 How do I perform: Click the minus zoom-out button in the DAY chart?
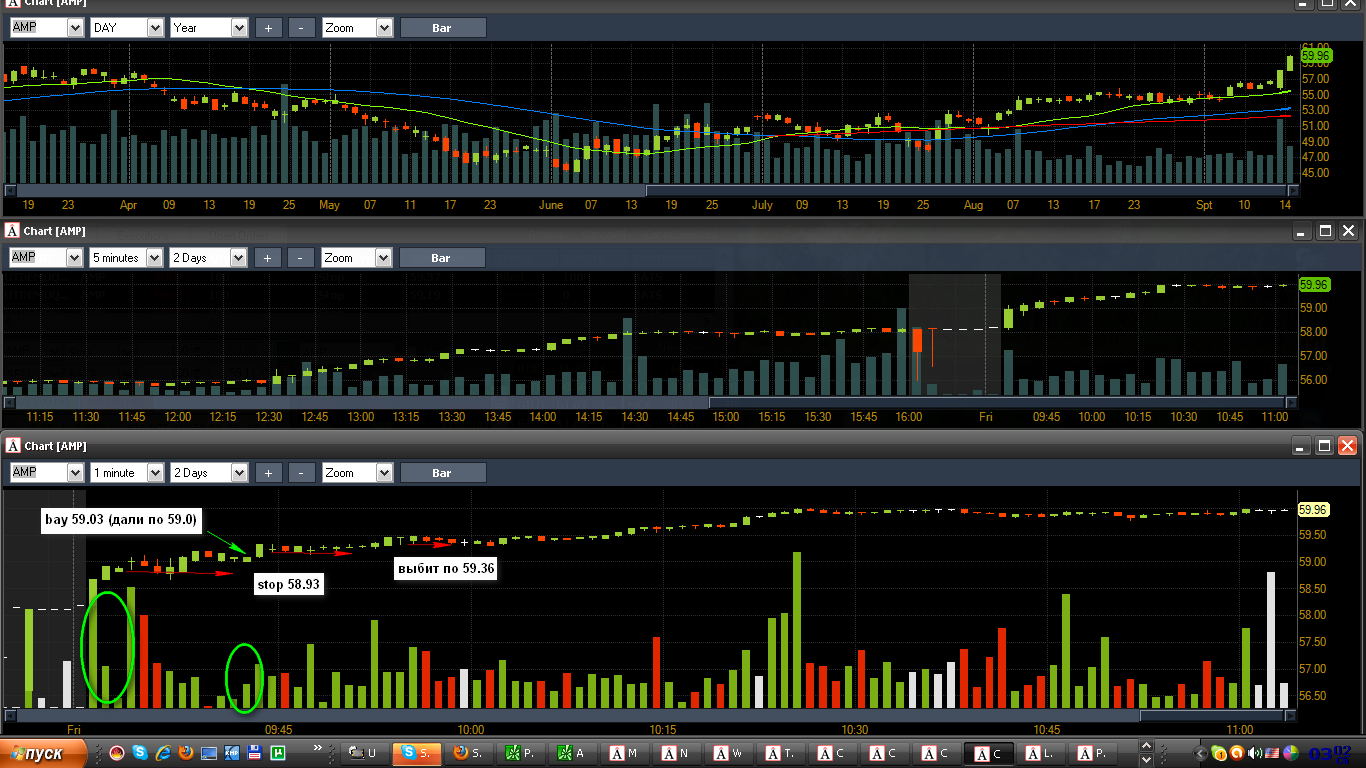click(302, 28)
